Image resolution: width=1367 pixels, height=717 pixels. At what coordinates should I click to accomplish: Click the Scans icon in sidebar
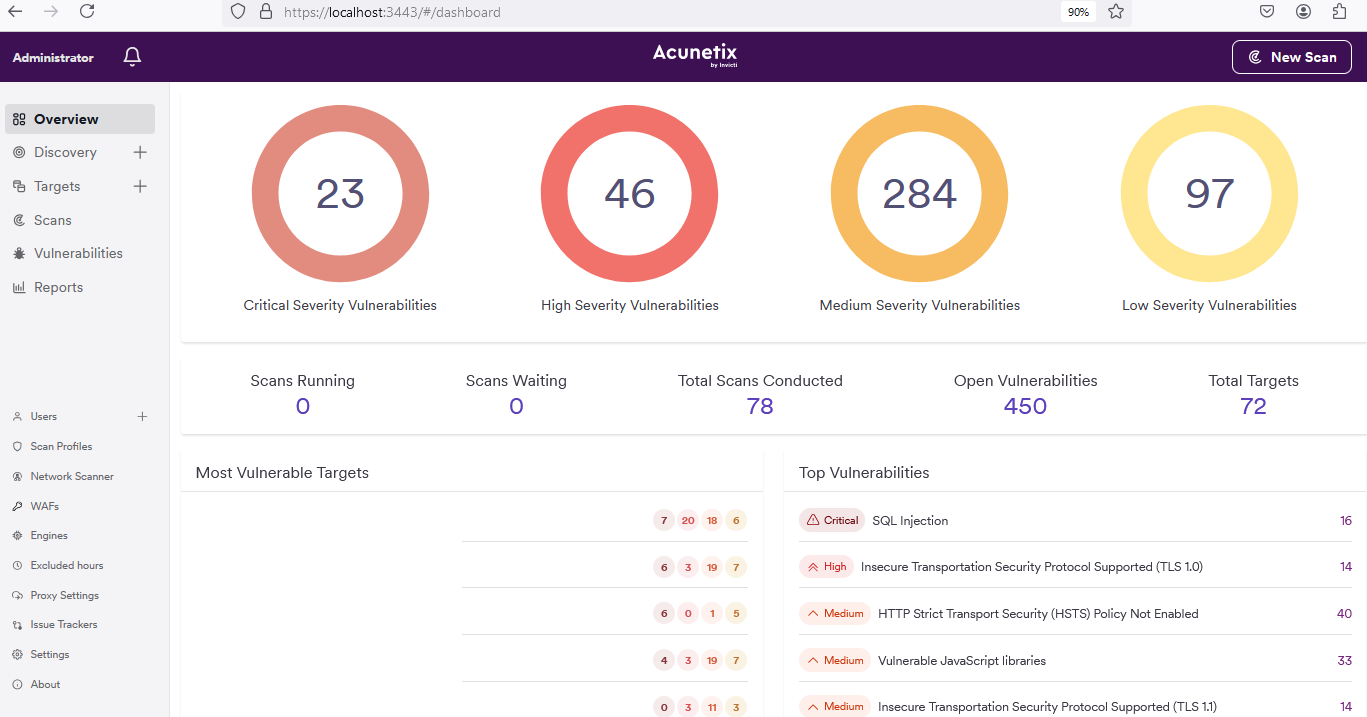tap(18, 220)
